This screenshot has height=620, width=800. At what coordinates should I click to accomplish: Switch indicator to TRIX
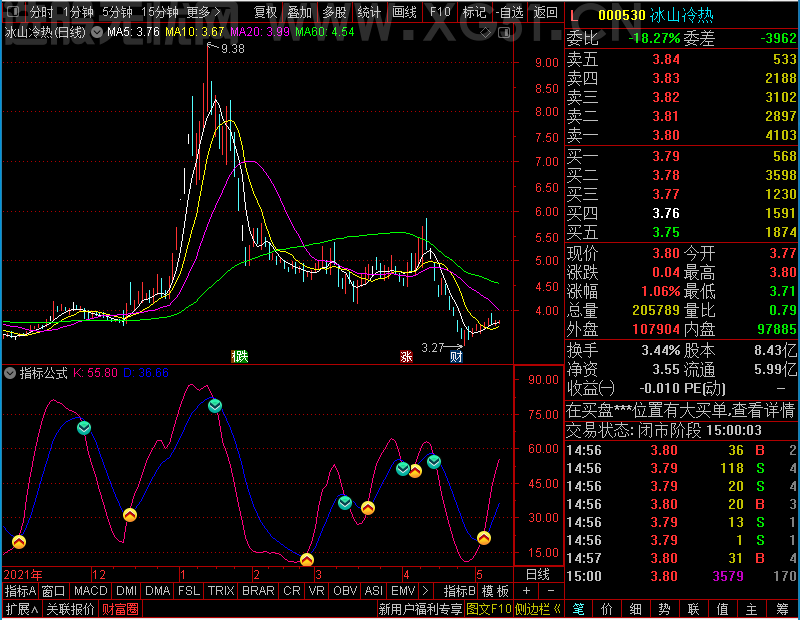pos(221,591)
